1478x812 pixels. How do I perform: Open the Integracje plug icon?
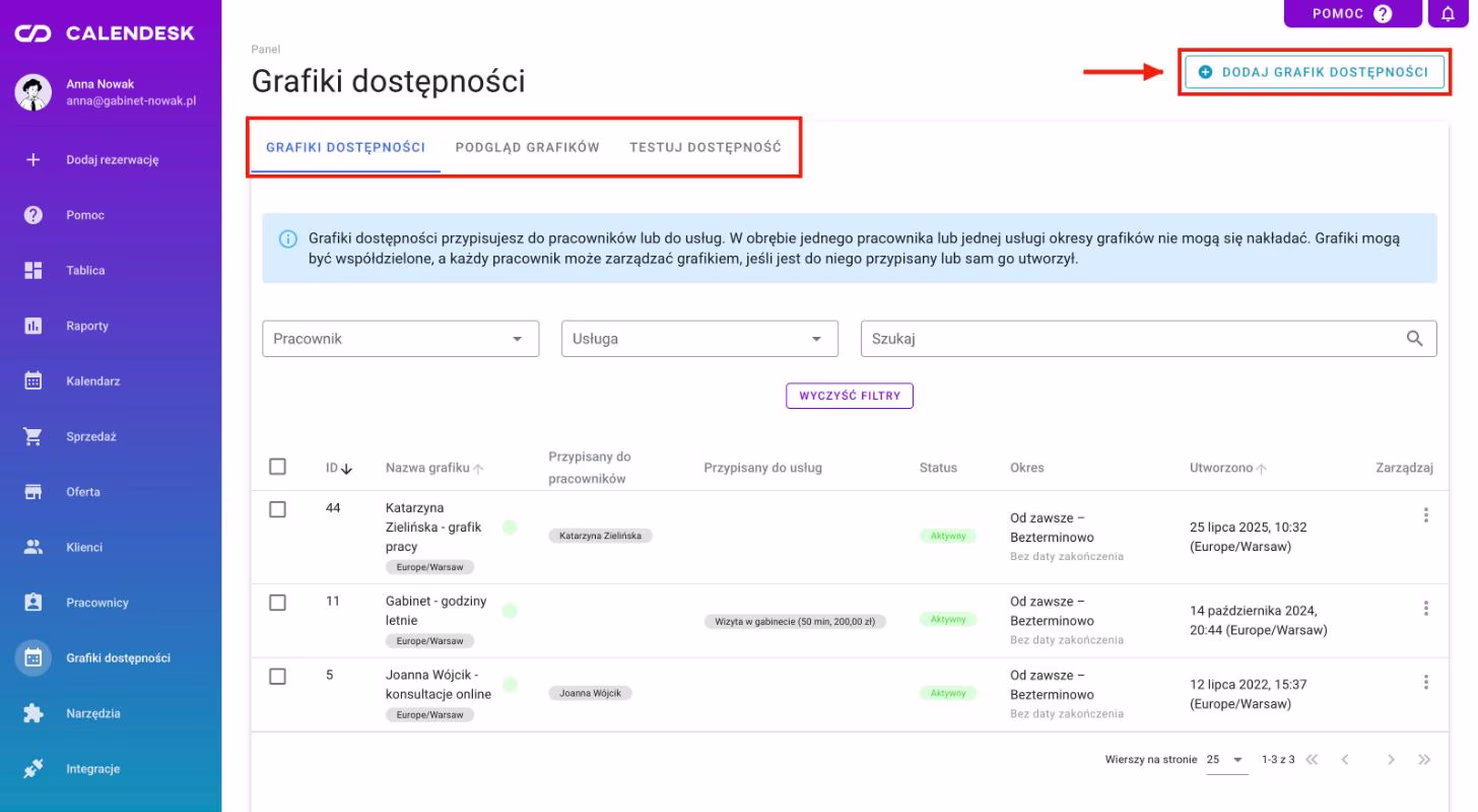[33, 769]
